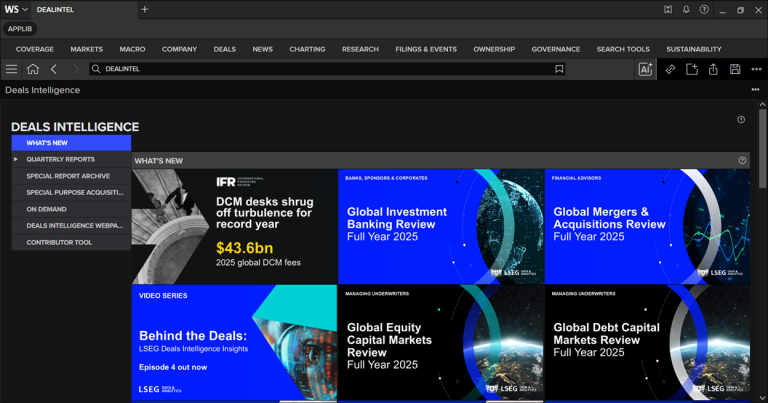
Task: Navigate back with the left arrow
Action: pos(54,69)
